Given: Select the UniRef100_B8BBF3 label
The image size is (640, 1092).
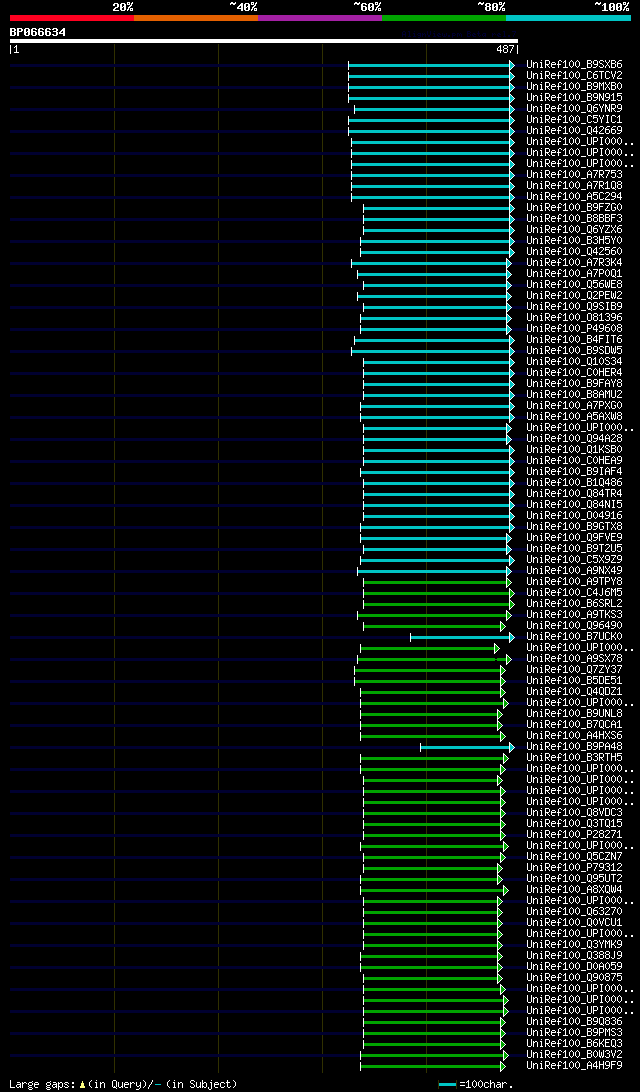Looking at the screenshot, I should tap(575, 219).
